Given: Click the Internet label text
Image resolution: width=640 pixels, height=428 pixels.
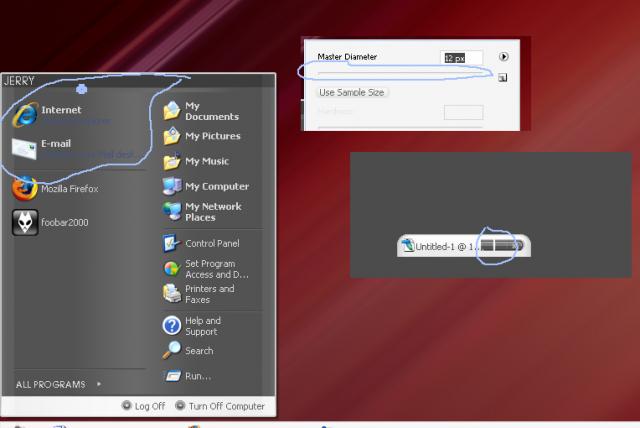Looking at the screenshot, I should (61, 110).
